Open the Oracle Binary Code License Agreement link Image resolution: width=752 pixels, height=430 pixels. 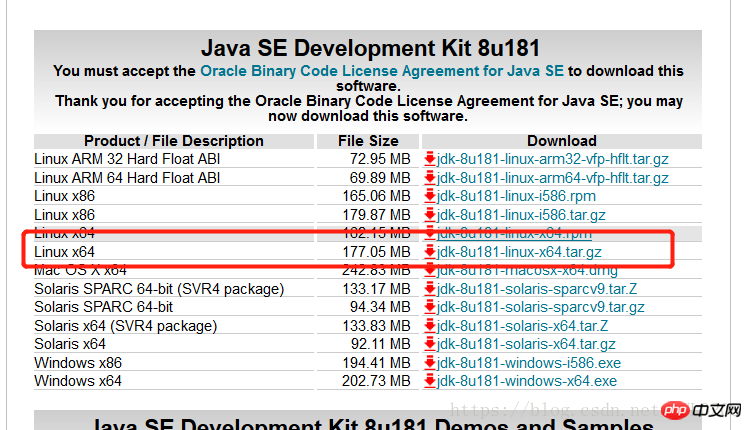(x=382, y=71)
